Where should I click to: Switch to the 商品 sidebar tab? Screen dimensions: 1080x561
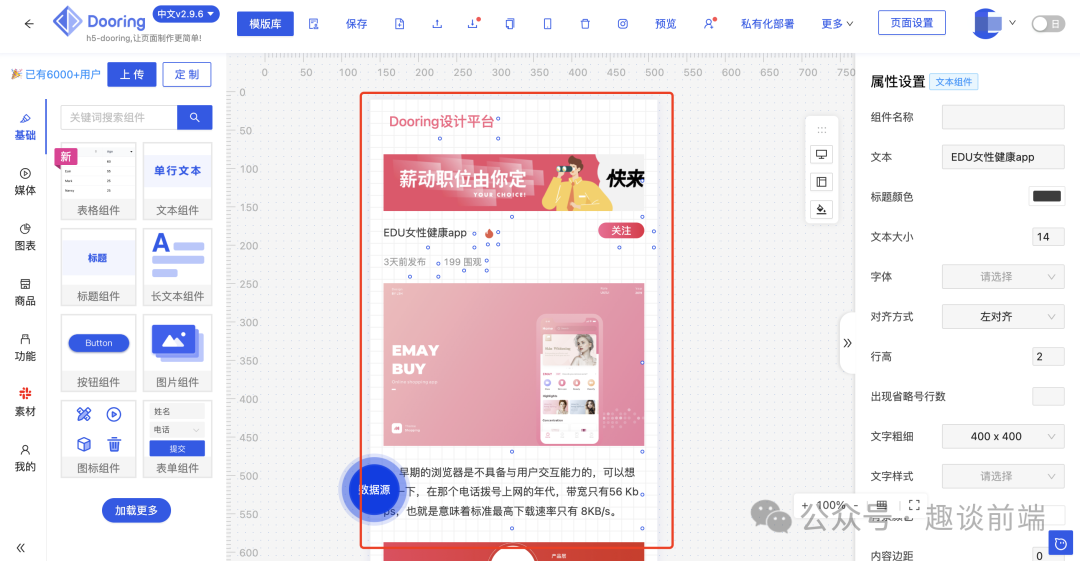tap(25, 292)
